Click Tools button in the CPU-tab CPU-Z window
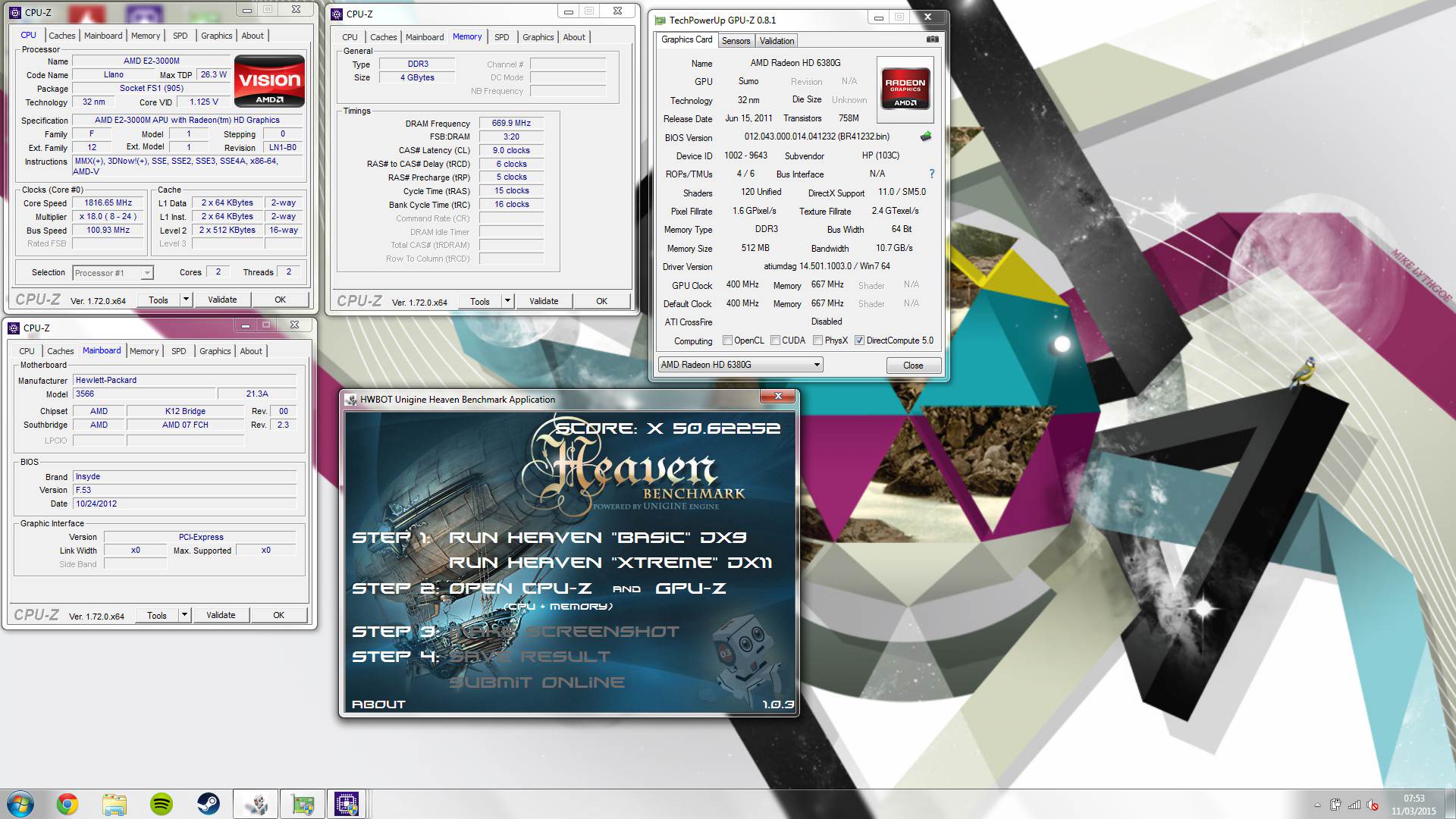 [x=158, y=300]
